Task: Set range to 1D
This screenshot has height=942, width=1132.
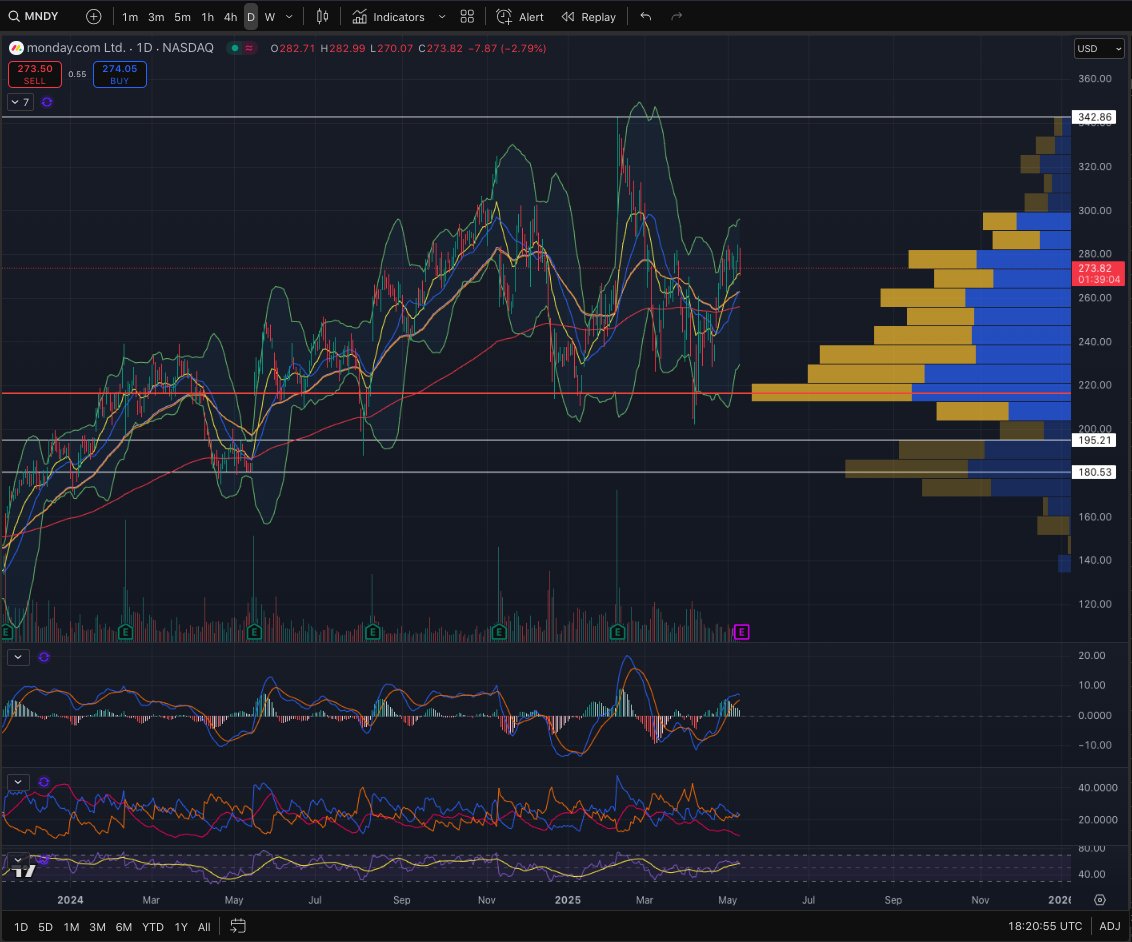Action: coord(21,927)
